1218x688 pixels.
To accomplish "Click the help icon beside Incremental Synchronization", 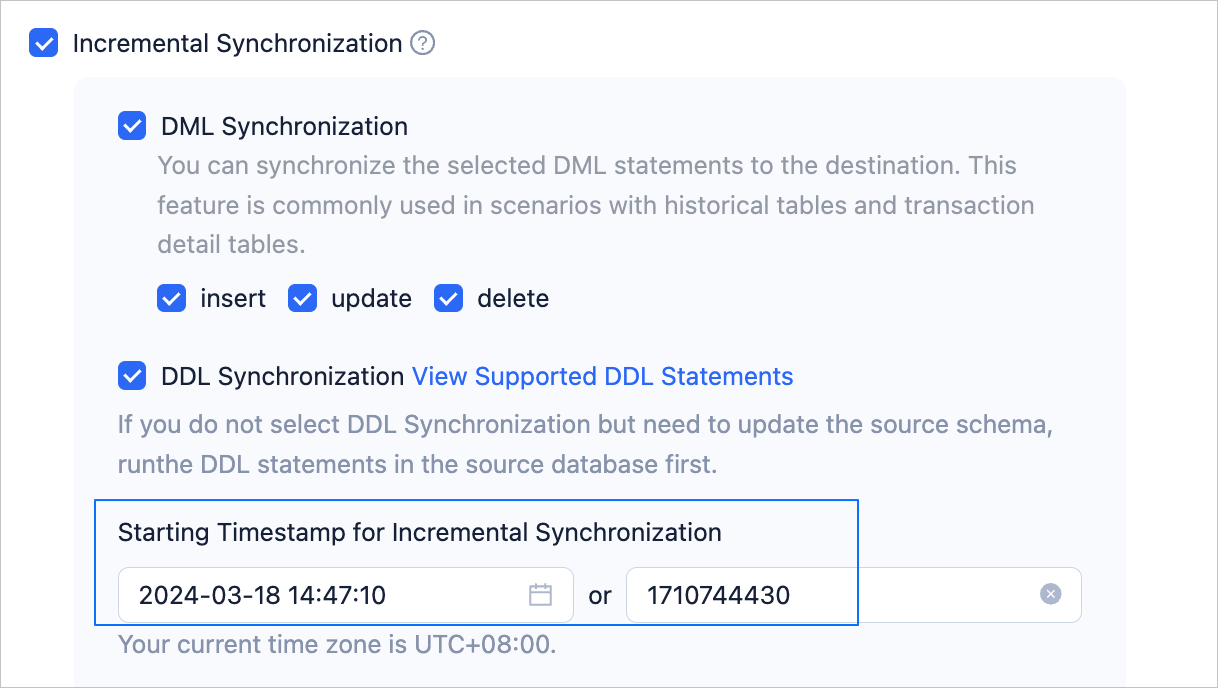I will tap(423, 44).
